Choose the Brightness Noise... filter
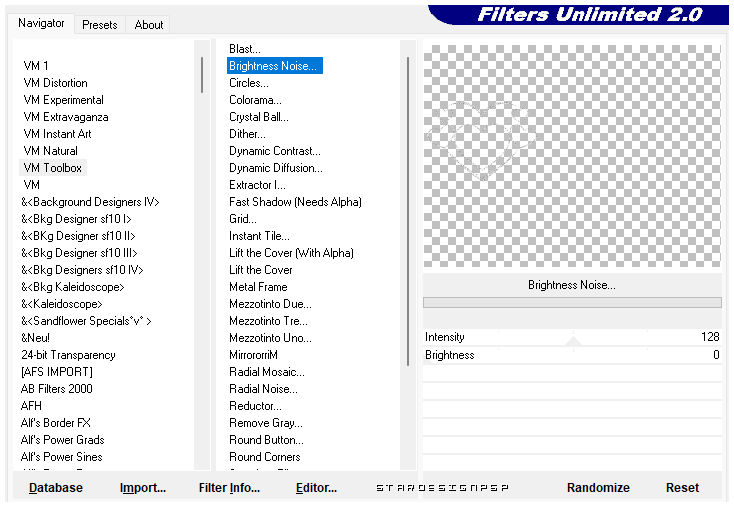This screenshot has width=734, height=507. click(x=275, y=66)
